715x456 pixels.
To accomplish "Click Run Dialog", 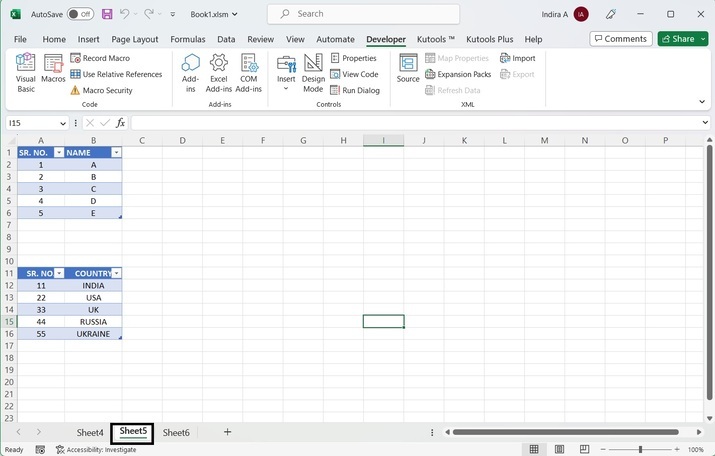I will 355,90.
